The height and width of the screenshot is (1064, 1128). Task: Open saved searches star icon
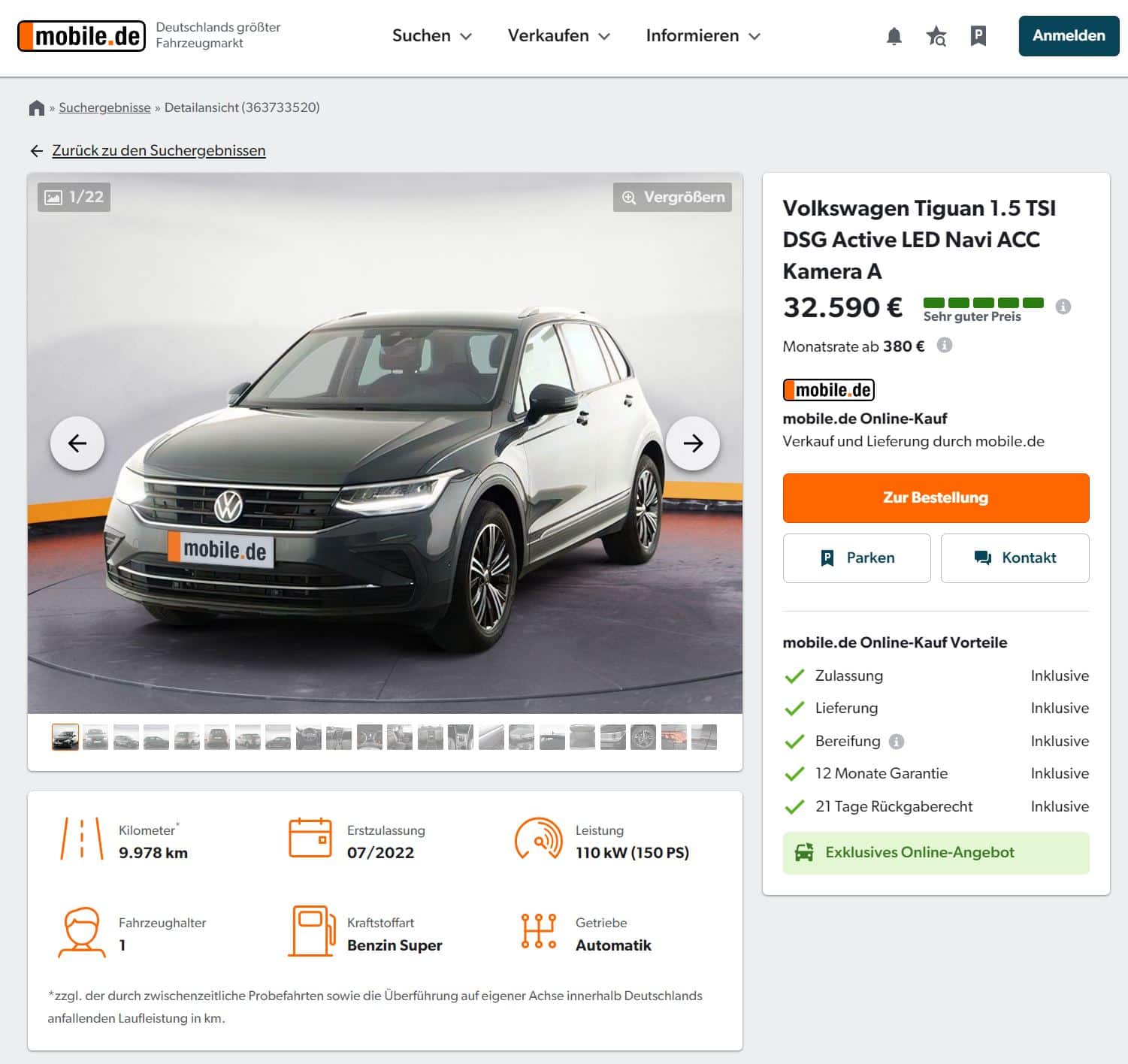point(936,36)
